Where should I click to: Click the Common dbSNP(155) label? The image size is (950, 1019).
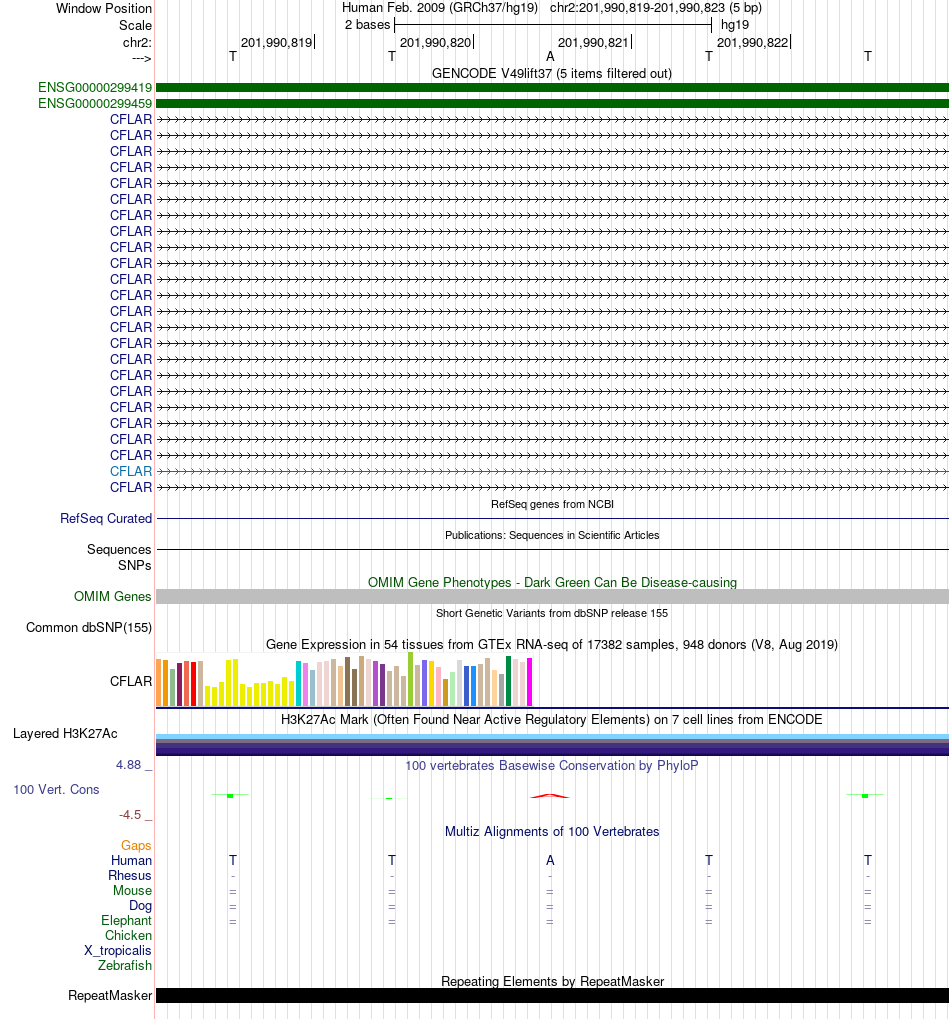(x=89, y=628)
